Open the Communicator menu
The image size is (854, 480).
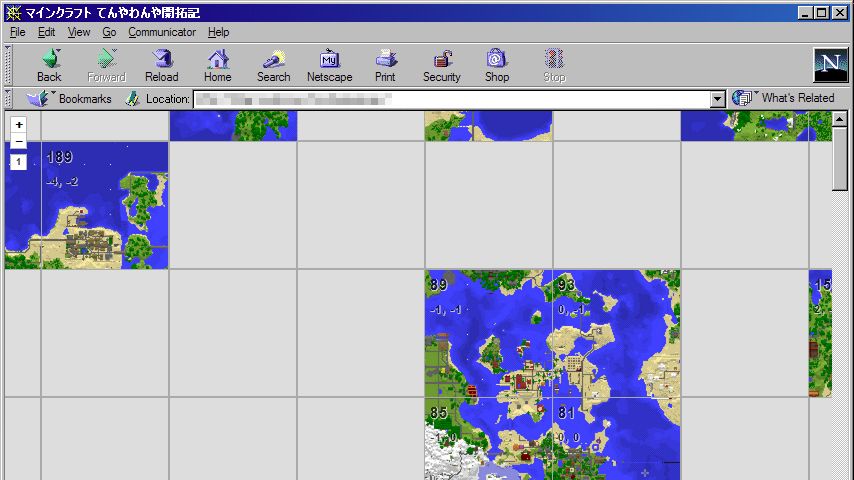(x=162, y=32)
